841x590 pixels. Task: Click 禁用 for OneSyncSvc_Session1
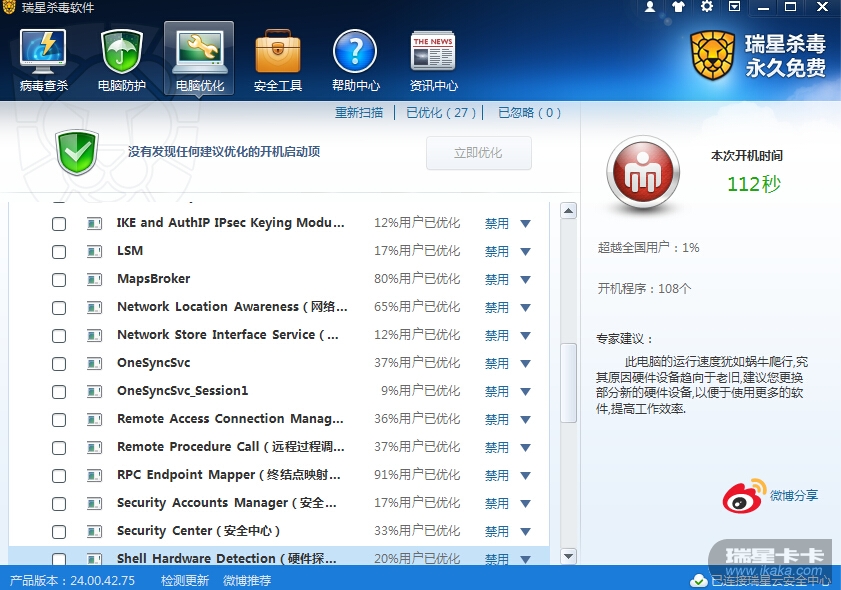tap(497, 391)
